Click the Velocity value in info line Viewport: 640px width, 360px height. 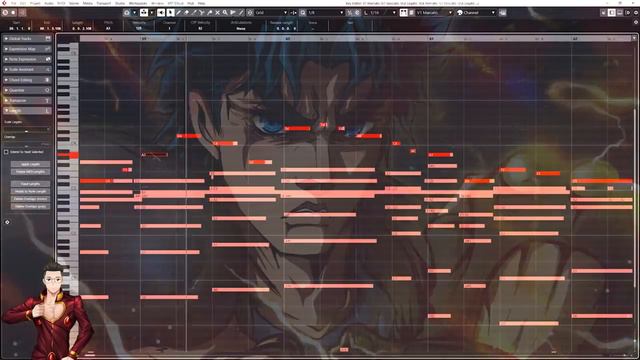pyautogui.click(x=138, y=28)
